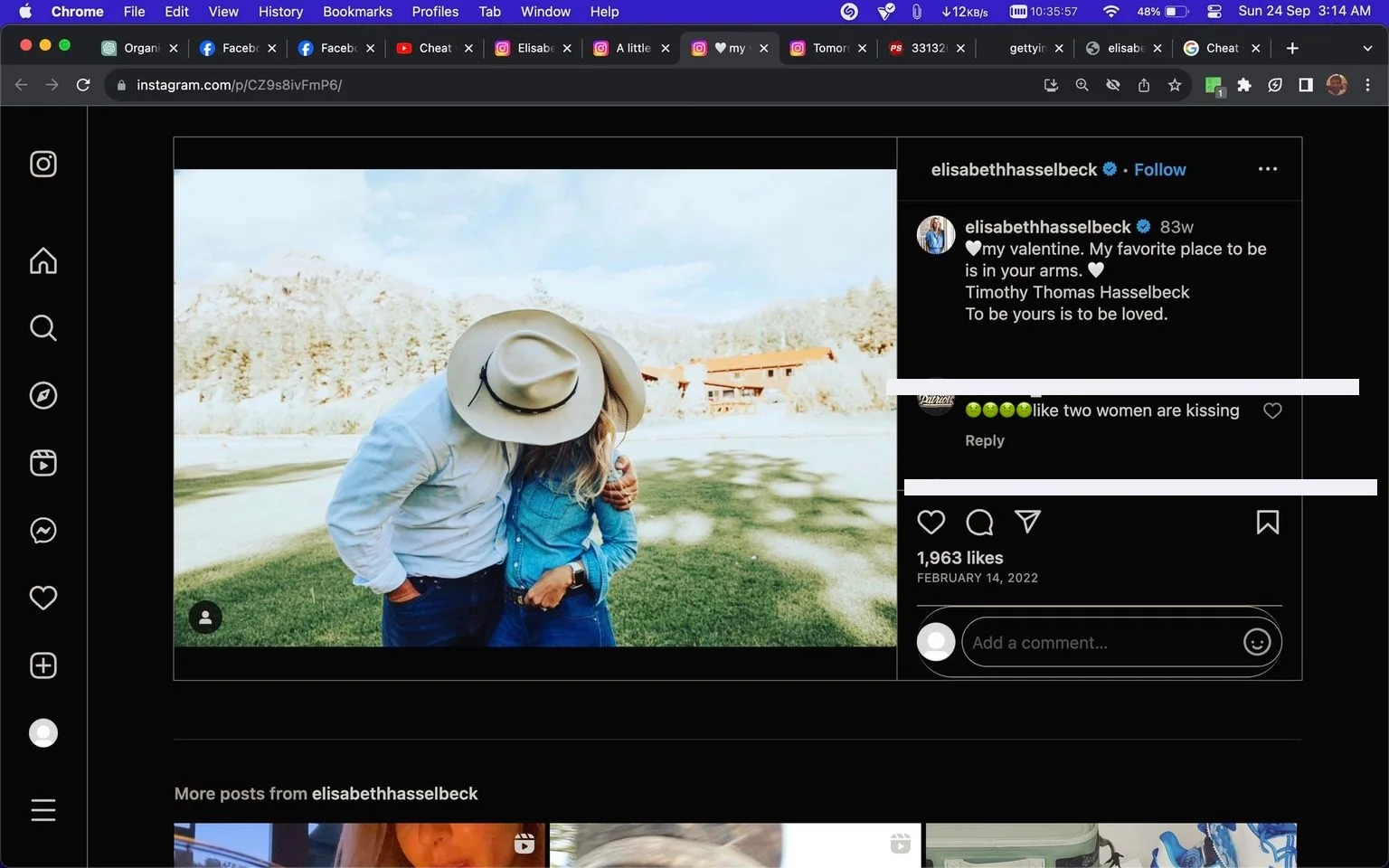This screenshot has width=1389, height=868.
Task: Click caption author avatar
Action: (x=936, y=235)
